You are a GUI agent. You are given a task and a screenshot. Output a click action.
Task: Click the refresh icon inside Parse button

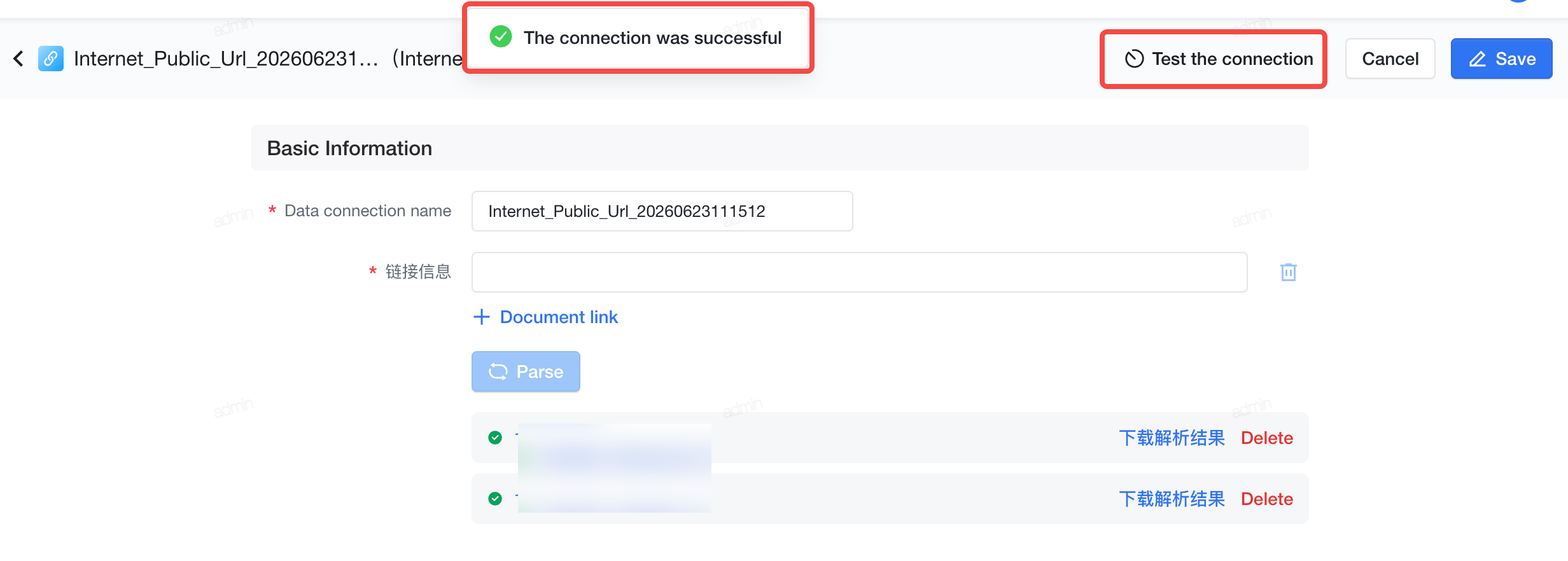498,371
